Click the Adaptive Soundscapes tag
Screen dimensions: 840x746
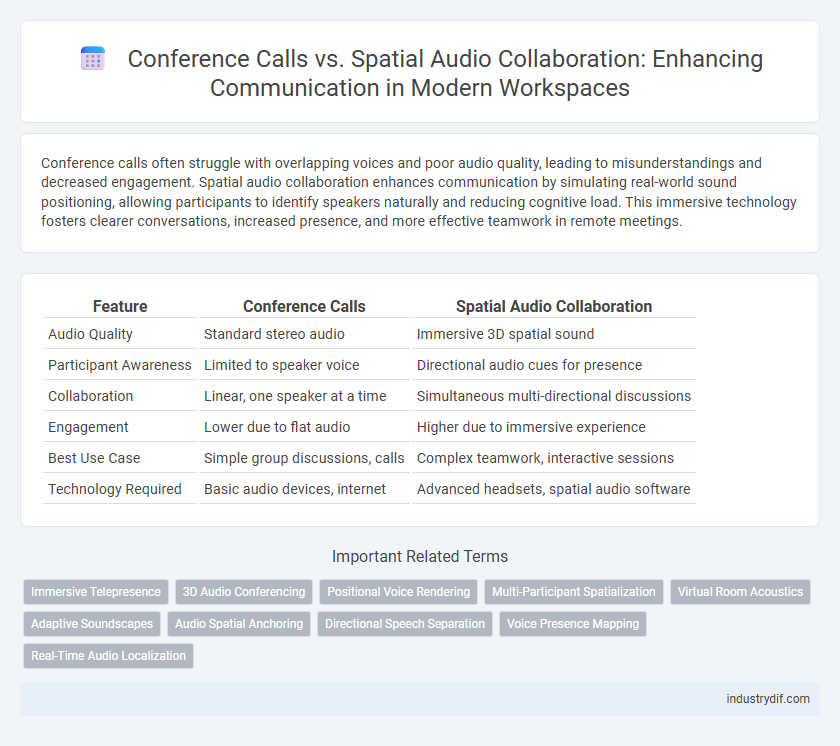click(x=92, y=623)
